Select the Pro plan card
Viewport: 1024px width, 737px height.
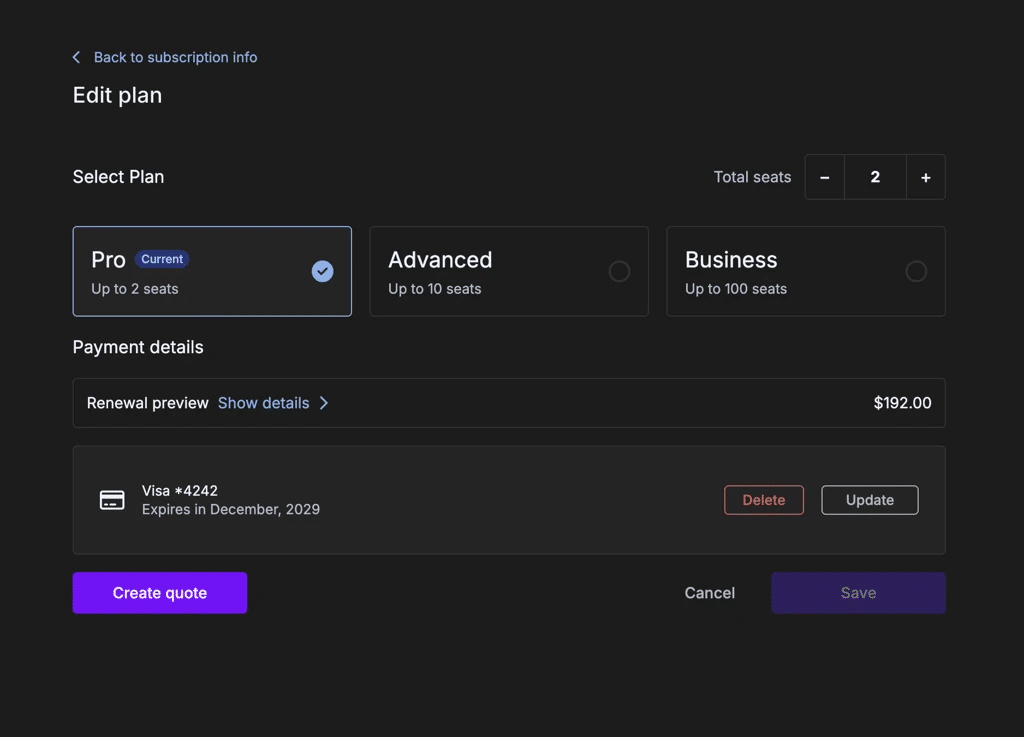[x=212, y=271]
